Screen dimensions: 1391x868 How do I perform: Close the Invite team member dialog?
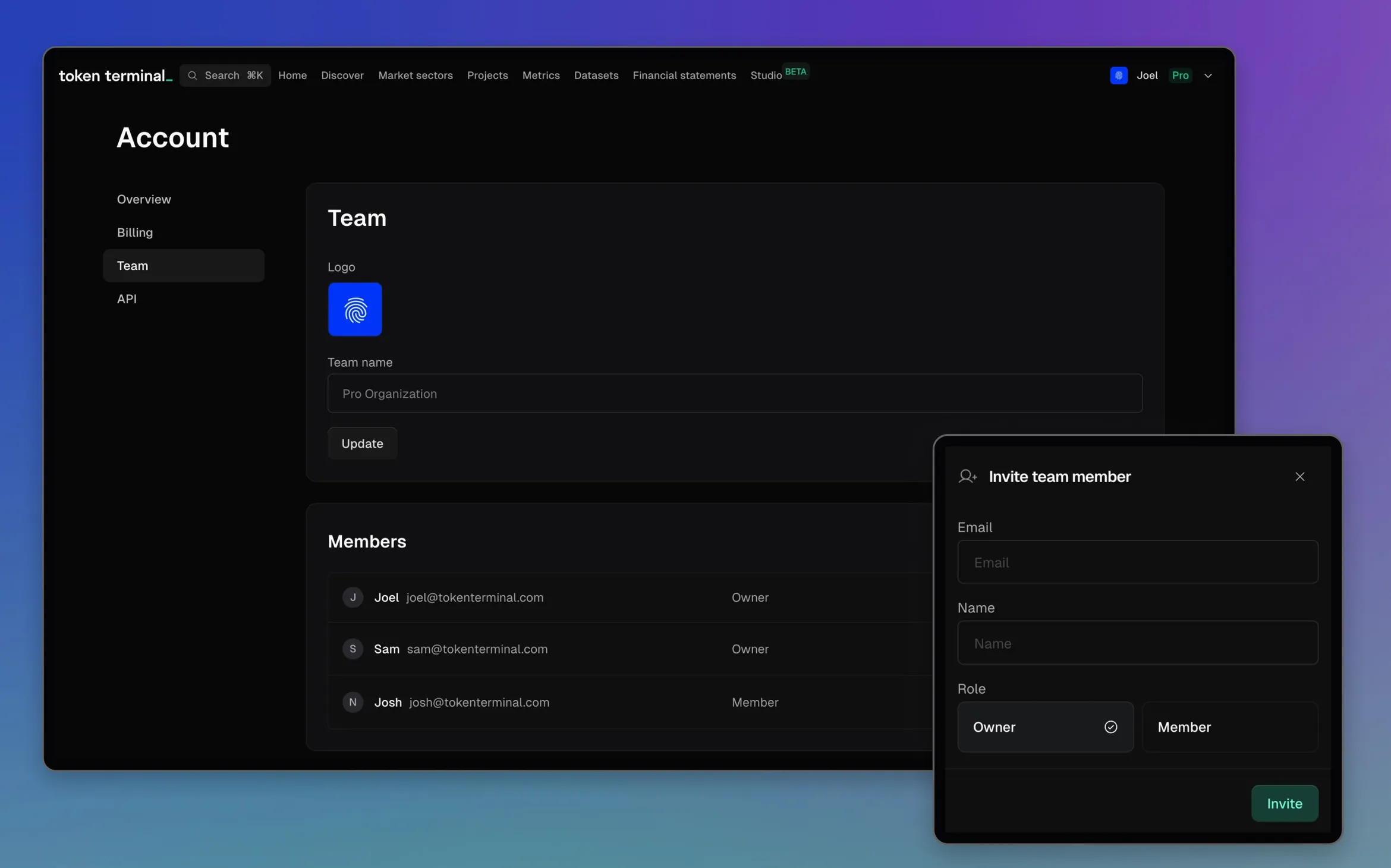(x=1299, y=476)
